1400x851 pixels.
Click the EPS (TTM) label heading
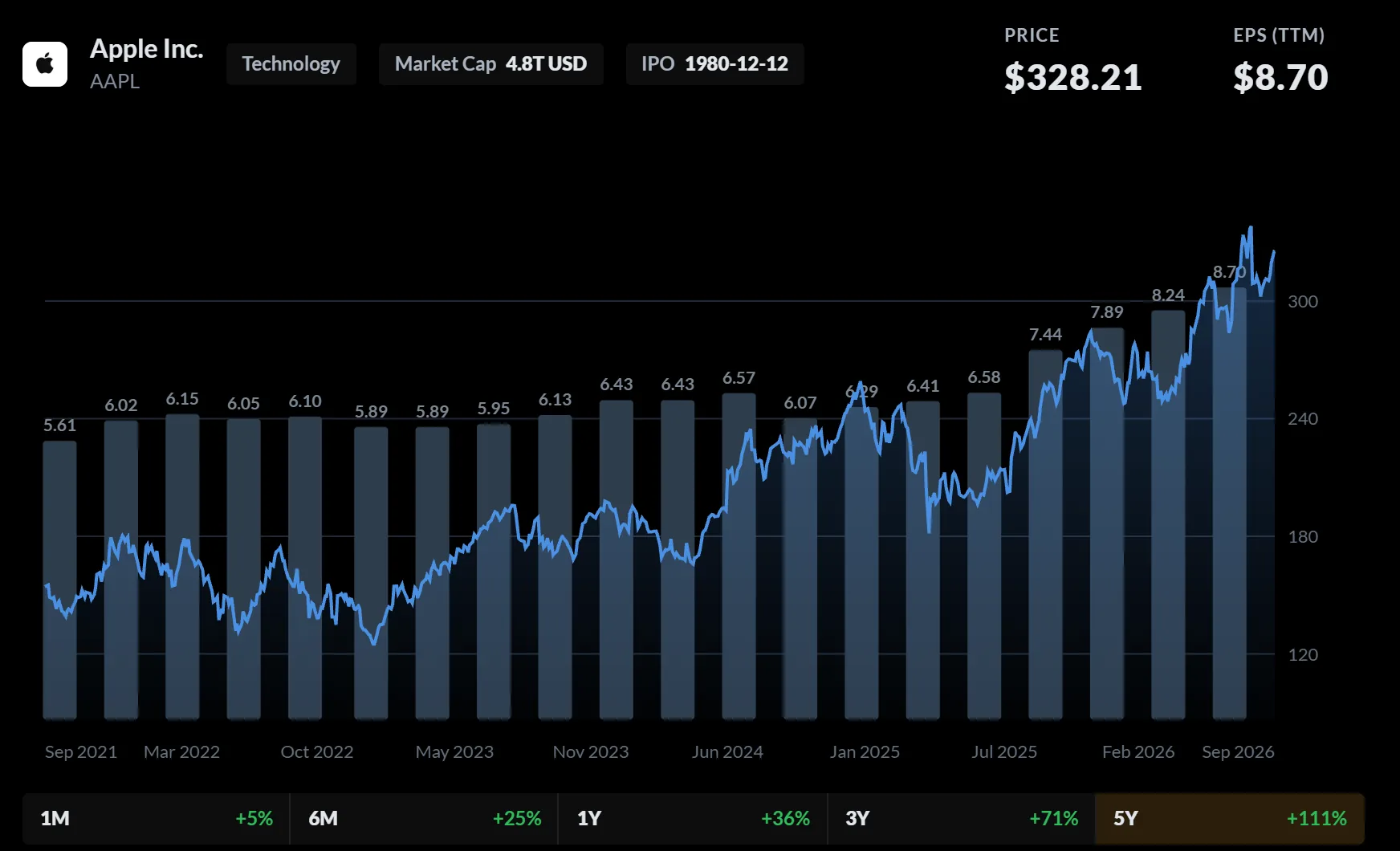(1280, 35)
